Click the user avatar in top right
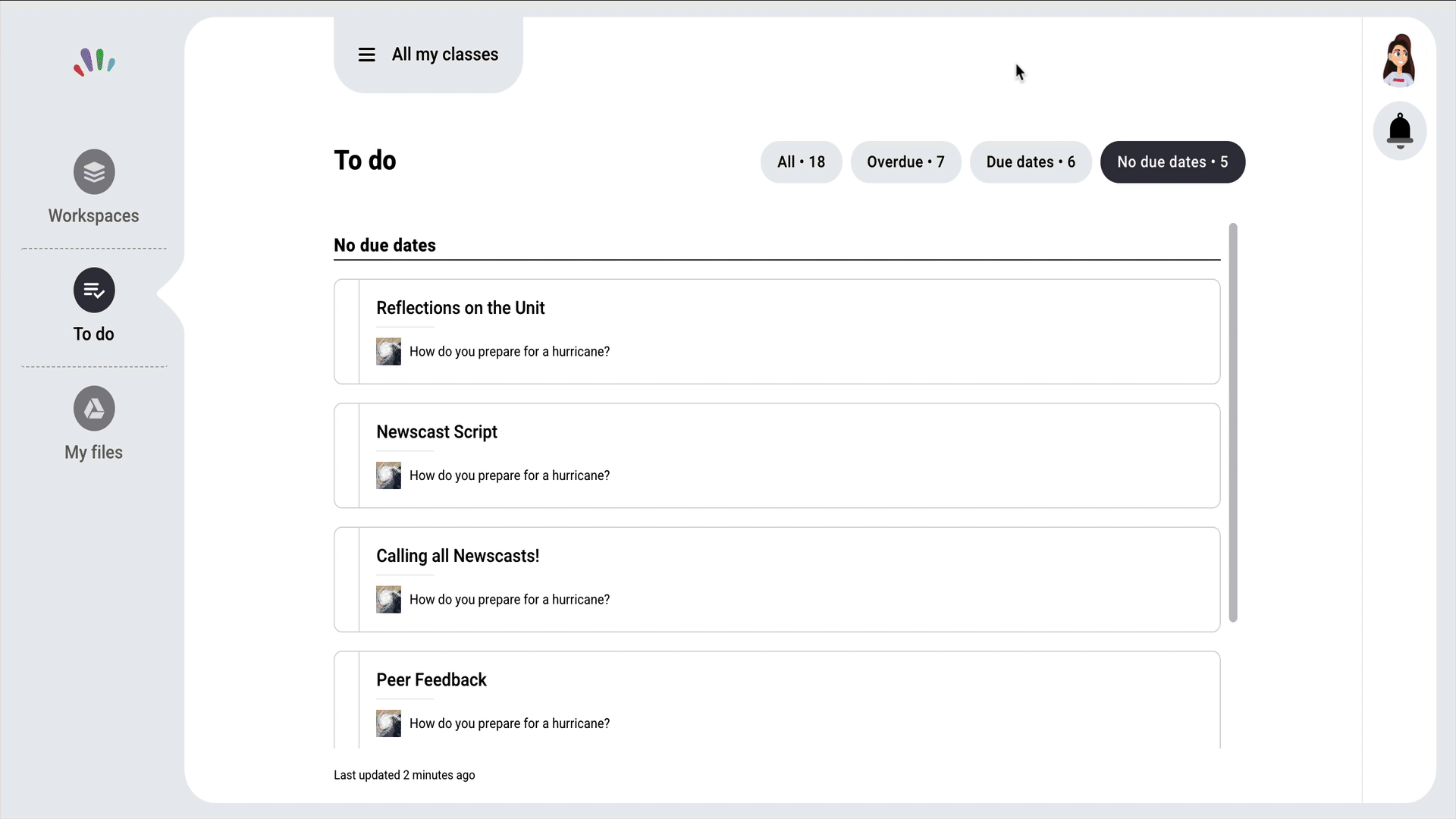 tap(1399, 60)
